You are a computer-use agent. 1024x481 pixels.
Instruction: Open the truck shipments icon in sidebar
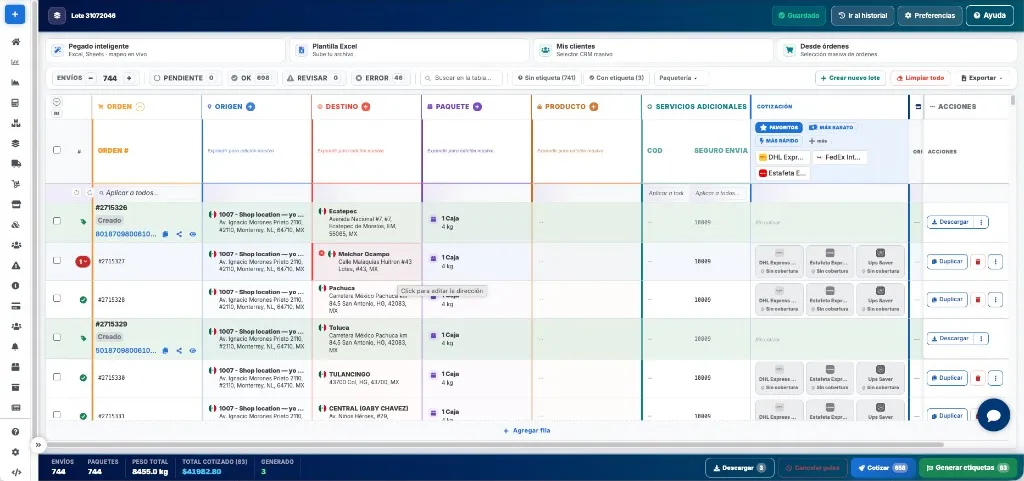tap(16, 164)
